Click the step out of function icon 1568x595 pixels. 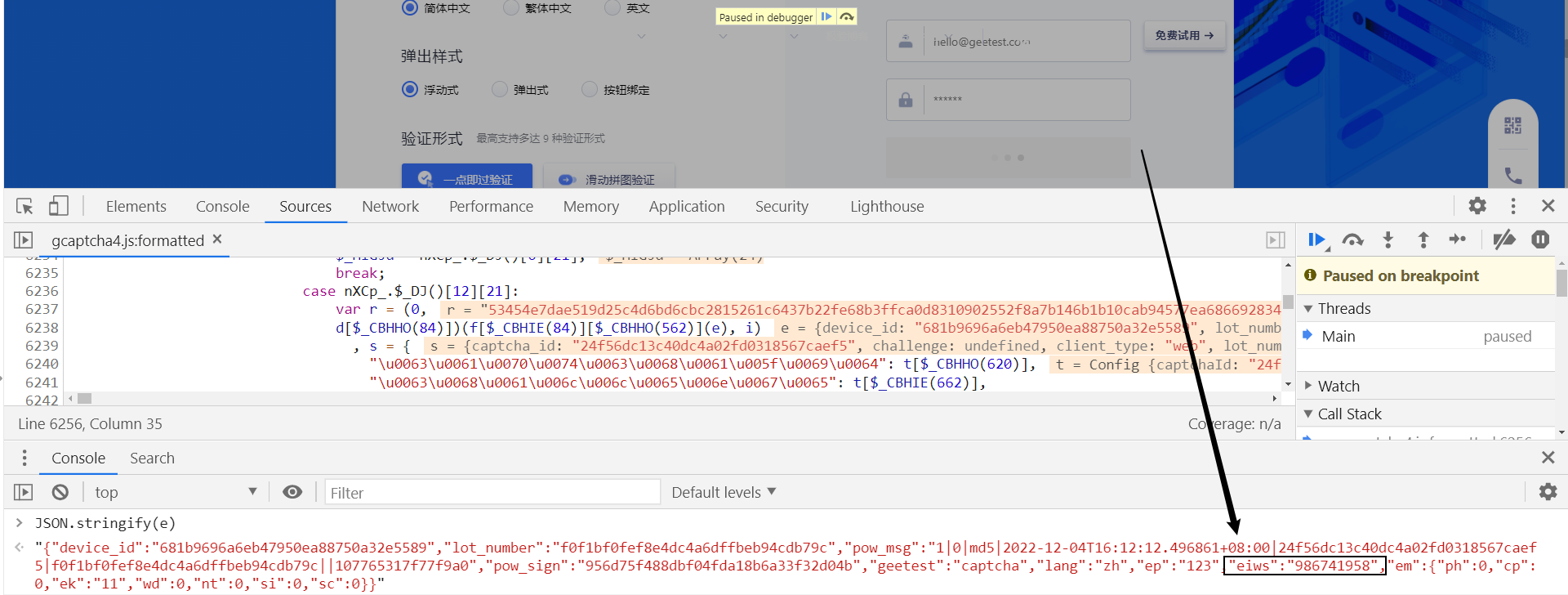(1423, 239)
